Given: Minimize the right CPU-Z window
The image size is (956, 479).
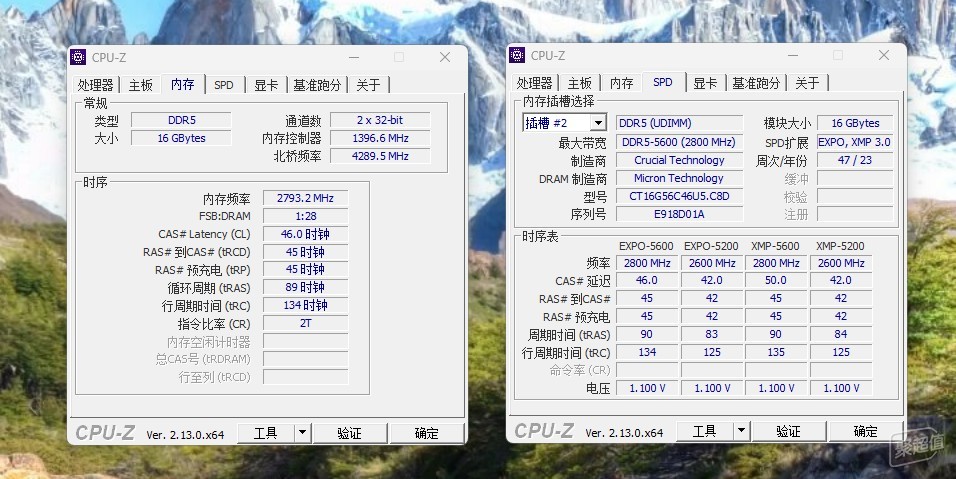Looking at the screenshot, I should (793, 55).
